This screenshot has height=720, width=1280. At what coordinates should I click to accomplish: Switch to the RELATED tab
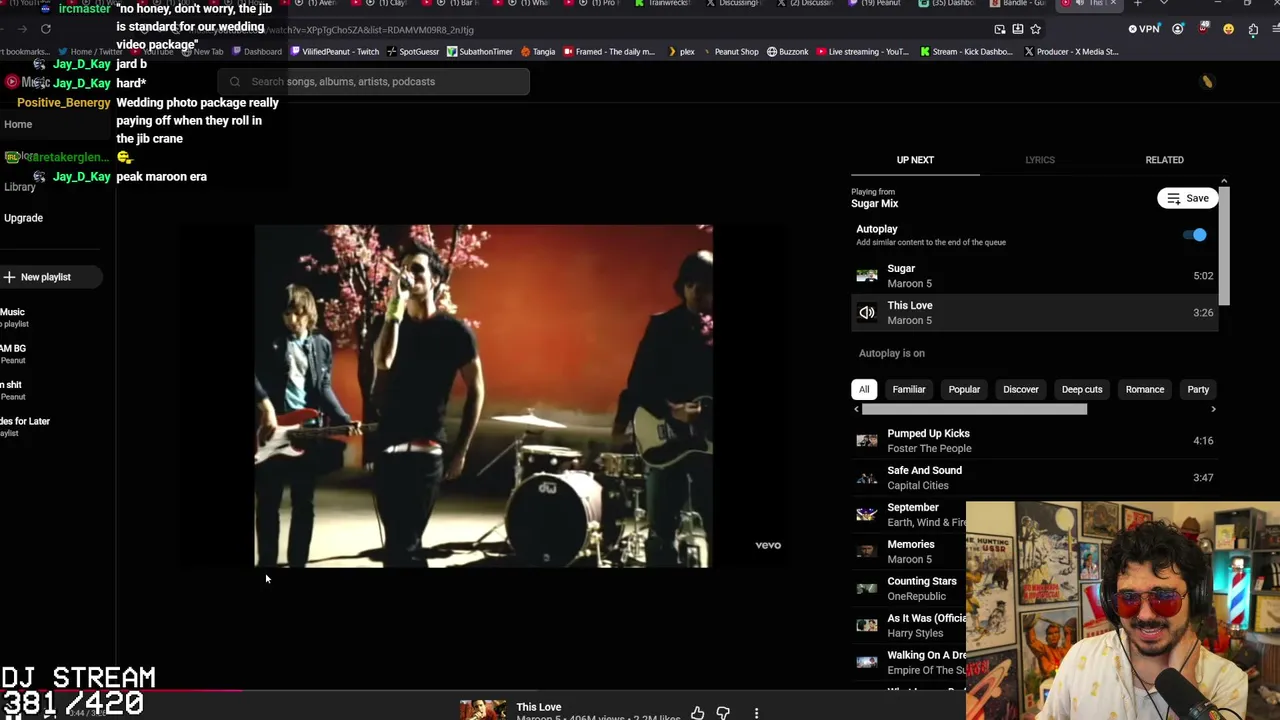tap(1164, 160)
